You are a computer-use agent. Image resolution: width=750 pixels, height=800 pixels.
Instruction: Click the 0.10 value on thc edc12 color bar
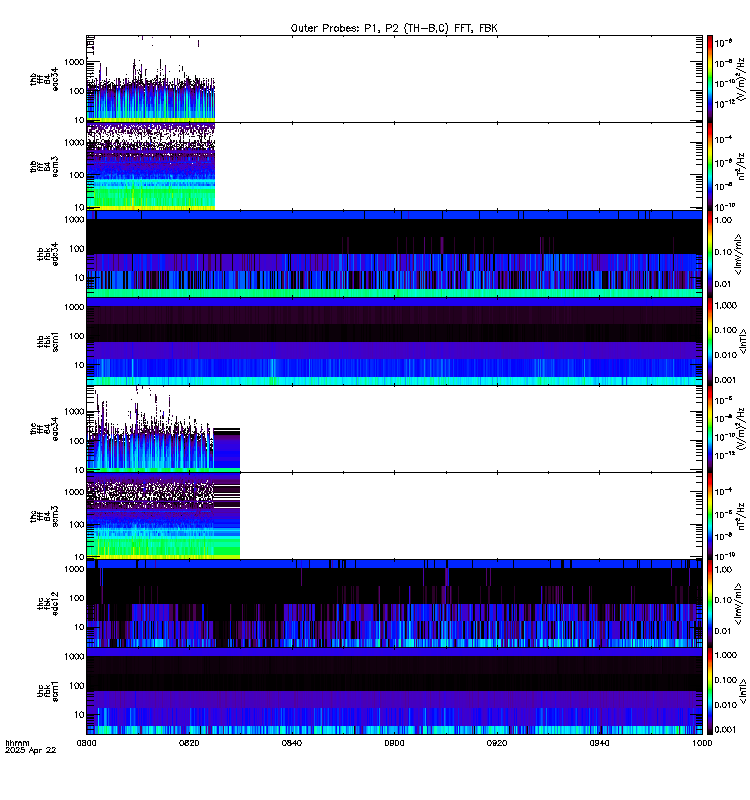point(723,600)
